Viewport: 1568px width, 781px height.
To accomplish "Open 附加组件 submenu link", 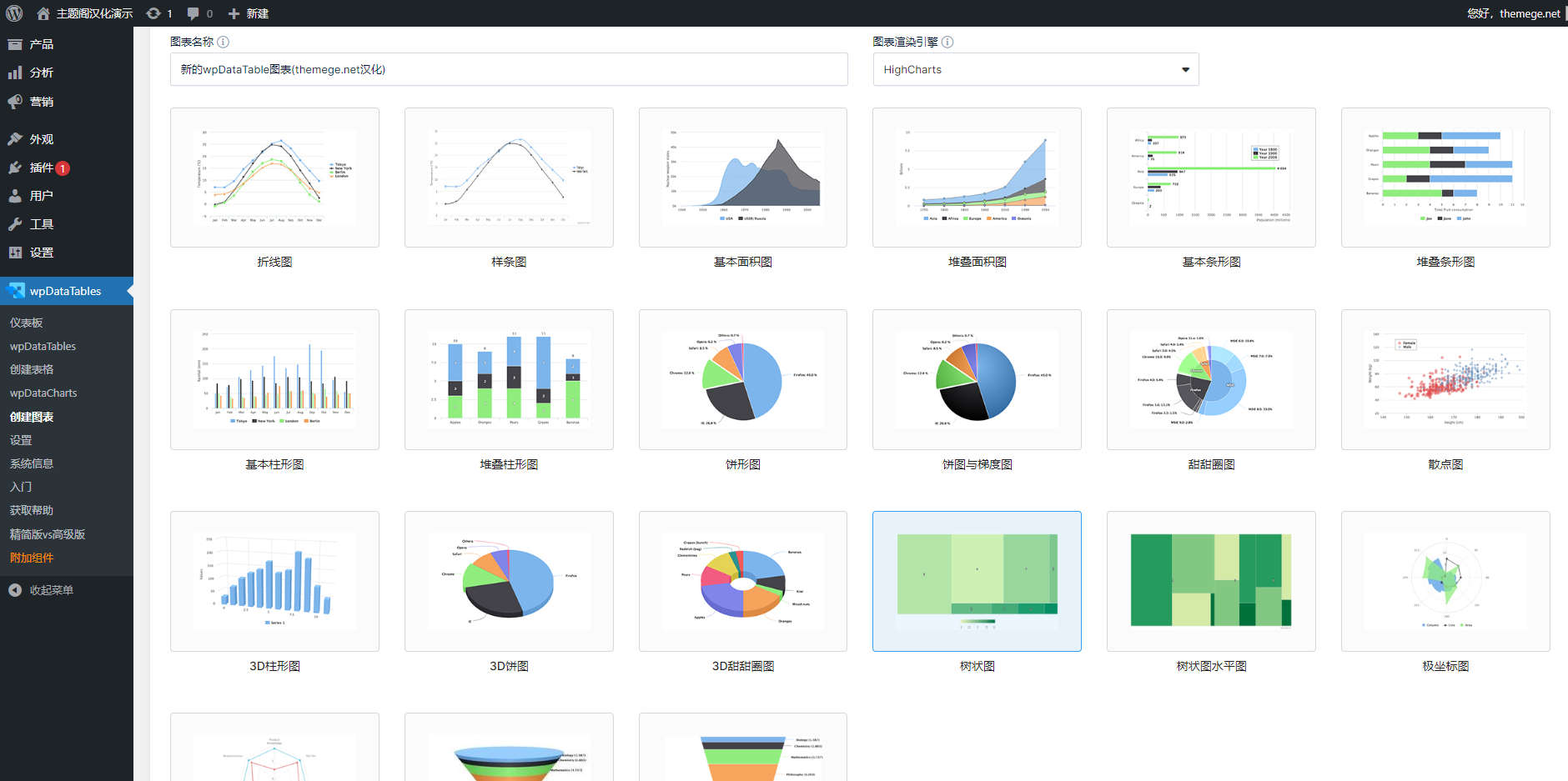I will tap(32, 558).
